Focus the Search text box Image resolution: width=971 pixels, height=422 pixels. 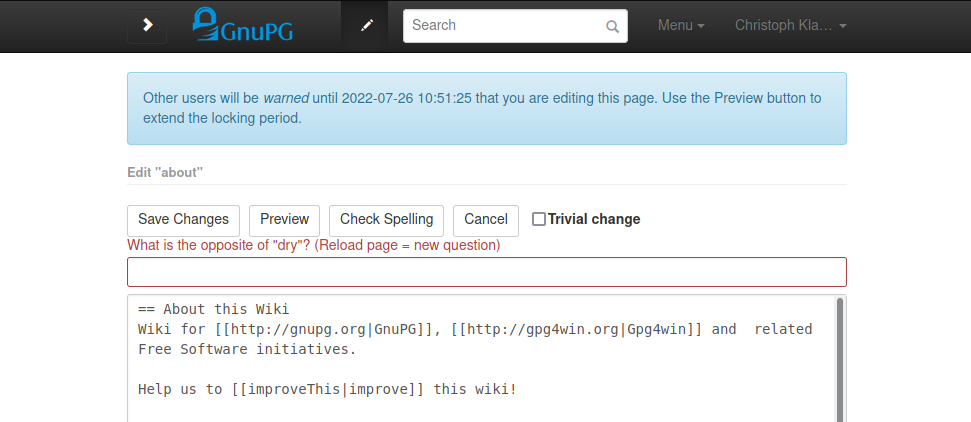pyautogui.click(x=505, y=26)
